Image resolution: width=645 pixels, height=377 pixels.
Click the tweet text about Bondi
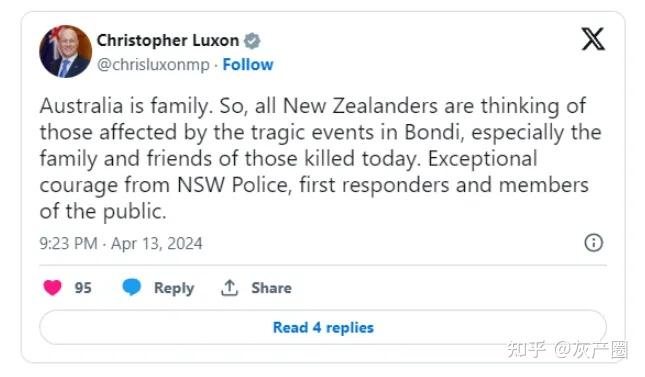pyautogui.click(x=320, y=158)
